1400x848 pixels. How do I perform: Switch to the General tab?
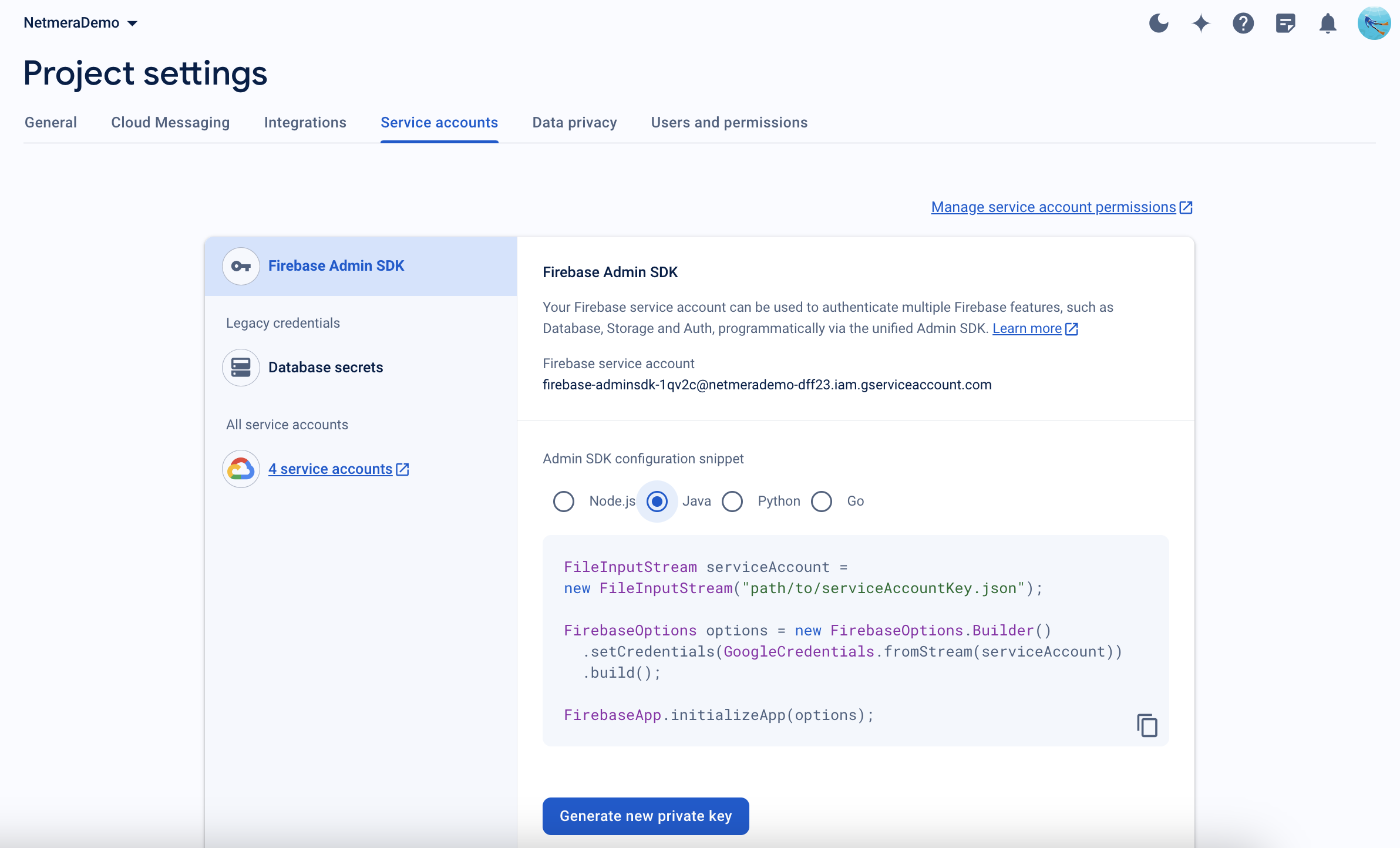click(51, 123)
